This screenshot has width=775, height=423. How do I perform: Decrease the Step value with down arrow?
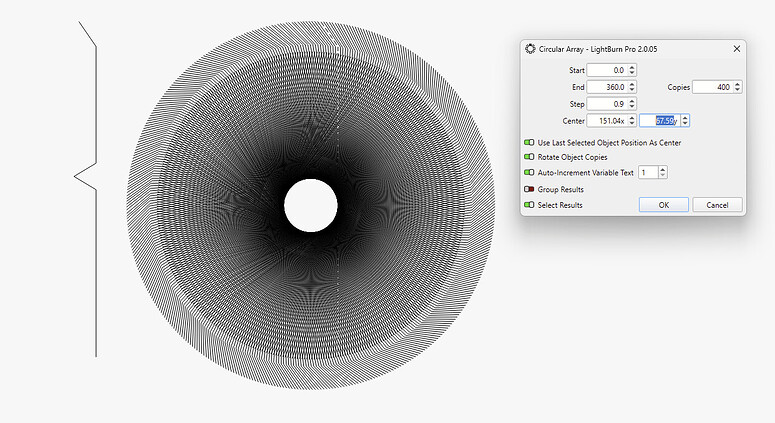(x=632, y=107)
